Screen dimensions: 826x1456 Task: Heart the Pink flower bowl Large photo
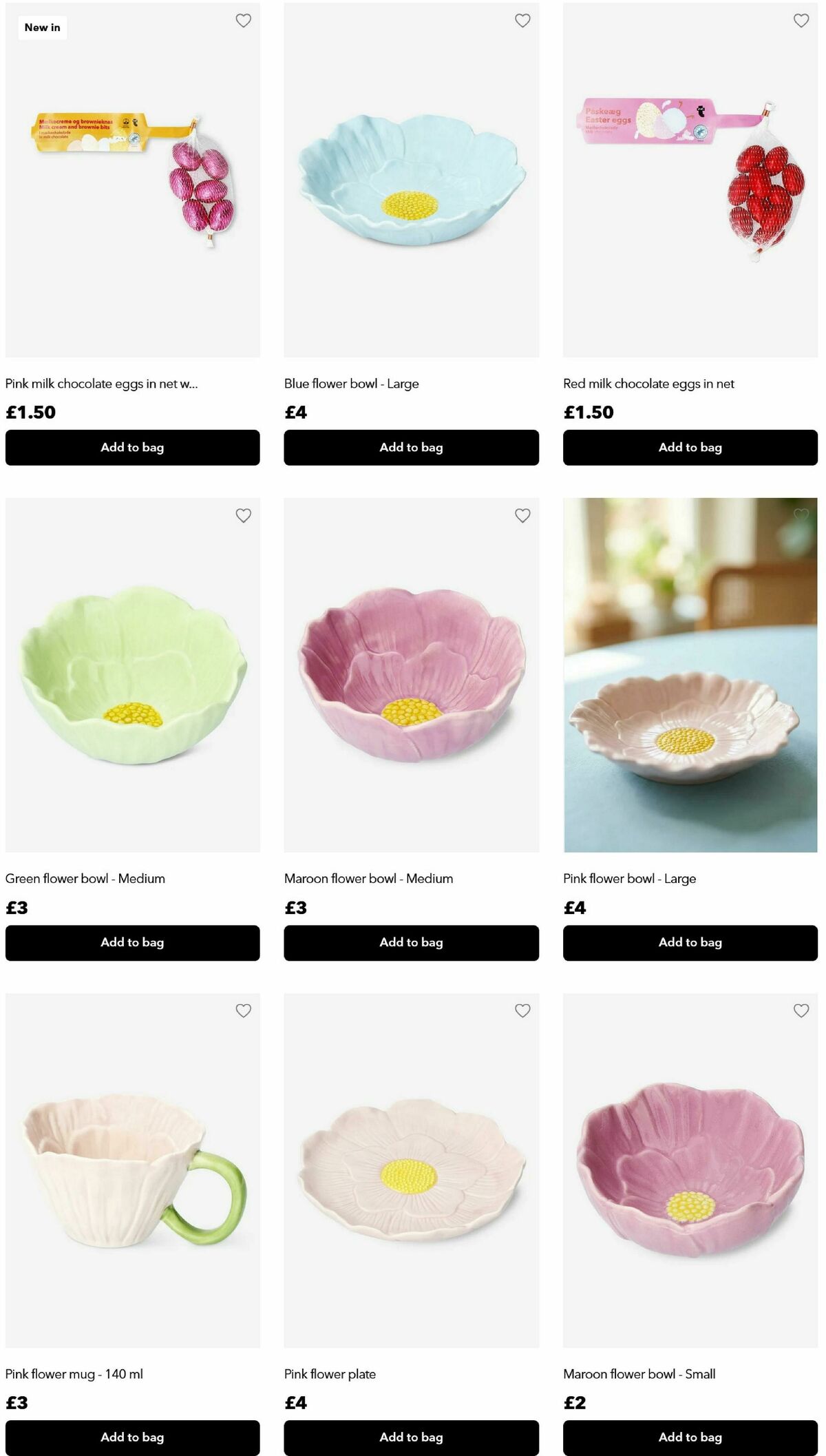[801, 515]
